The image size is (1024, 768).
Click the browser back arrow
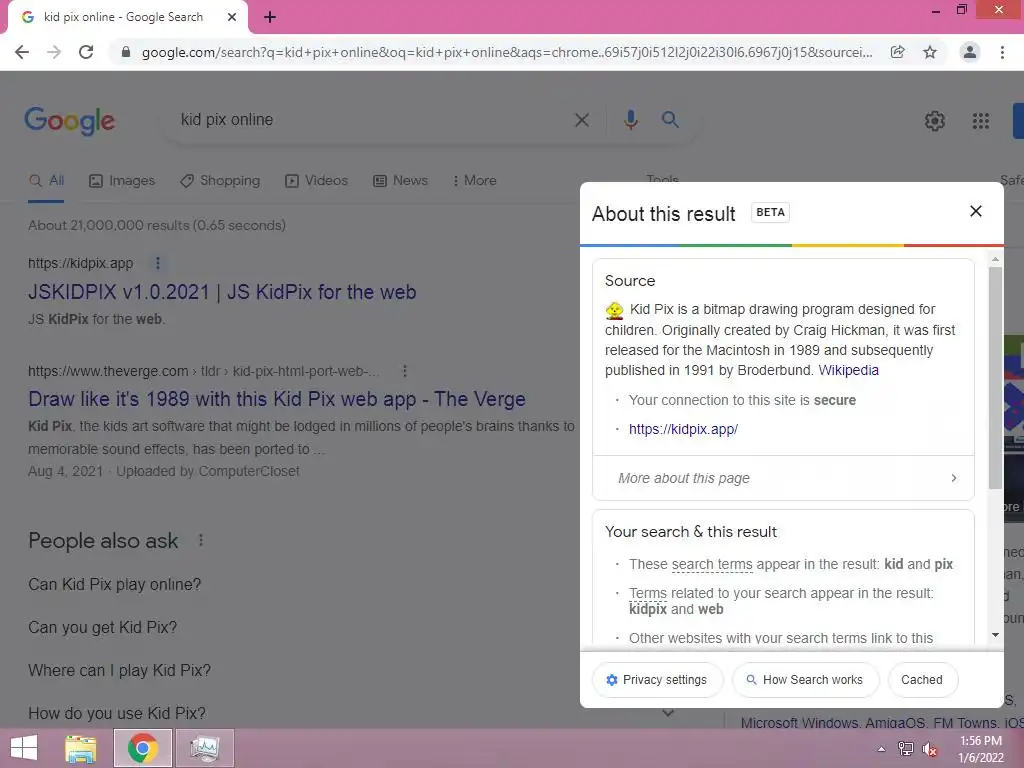[x=22, y=52]
